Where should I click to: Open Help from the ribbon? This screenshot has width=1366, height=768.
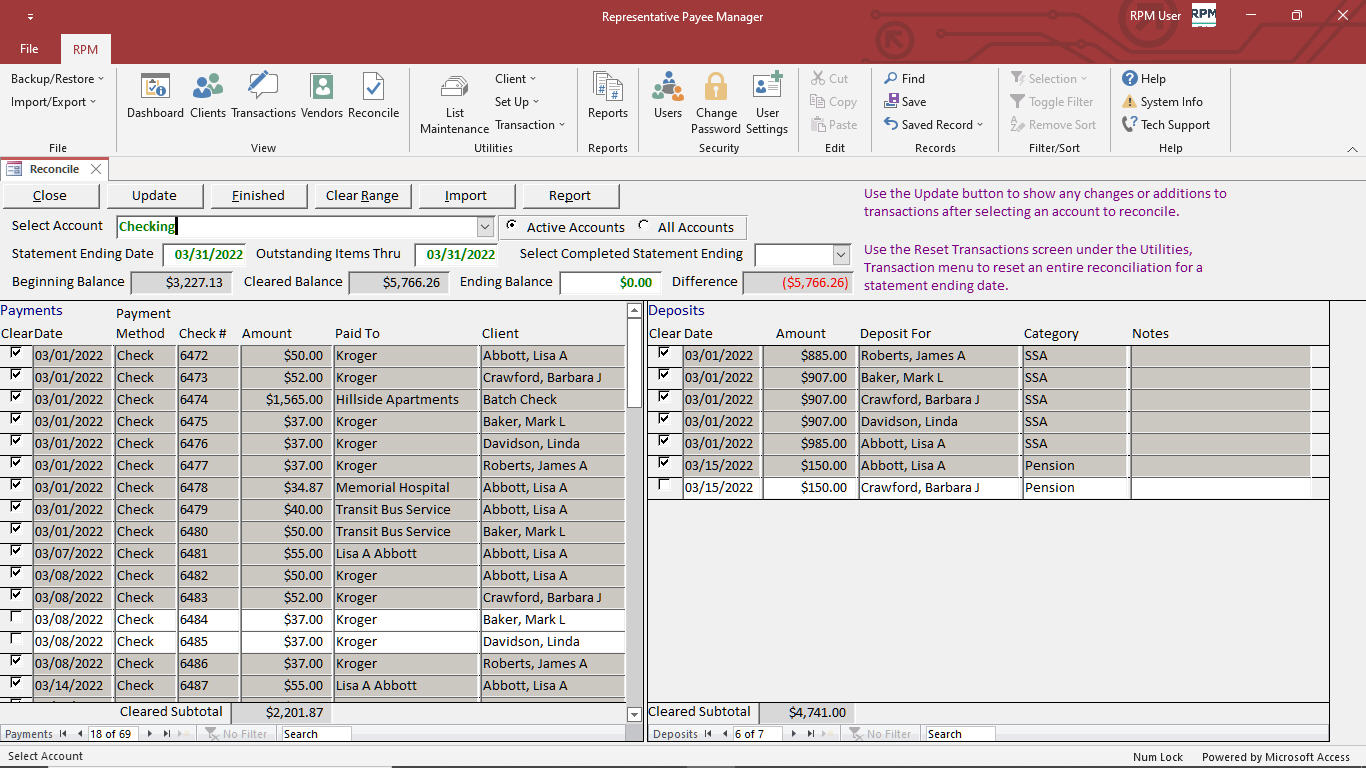[1143, 79]
